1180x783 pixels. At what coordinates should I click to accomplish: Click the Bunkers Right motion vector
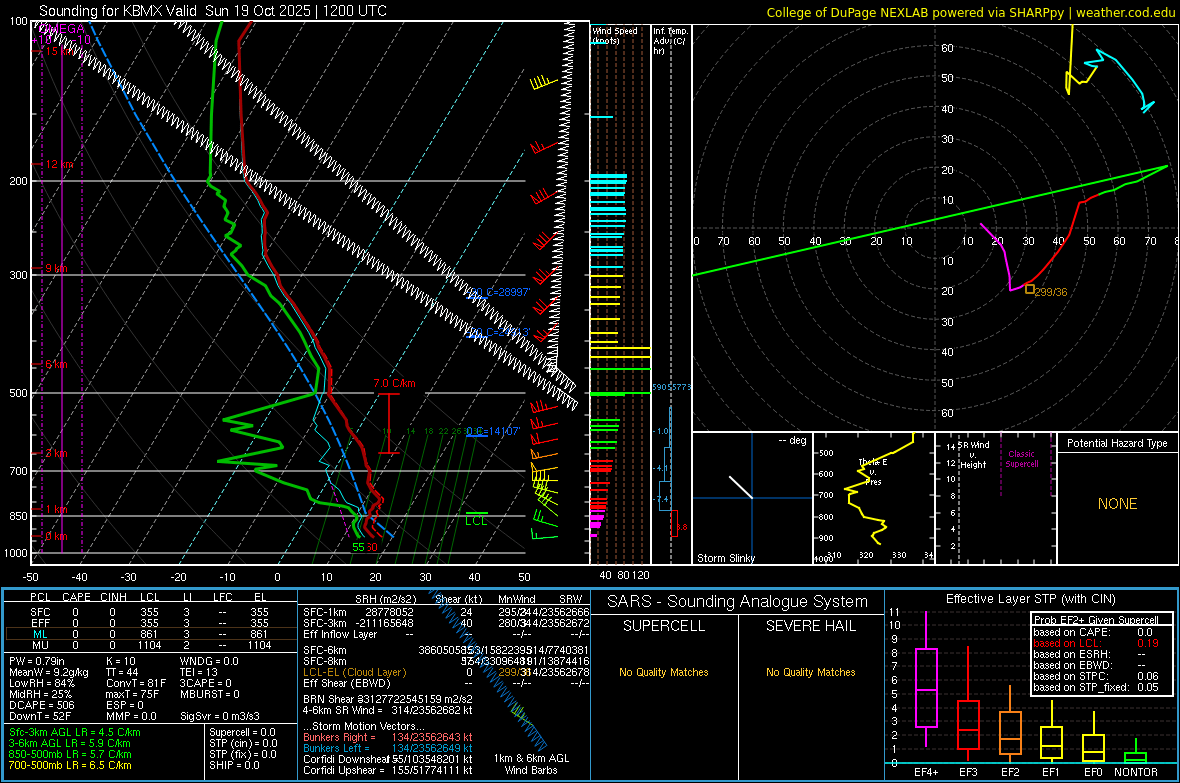pos(388,738)
